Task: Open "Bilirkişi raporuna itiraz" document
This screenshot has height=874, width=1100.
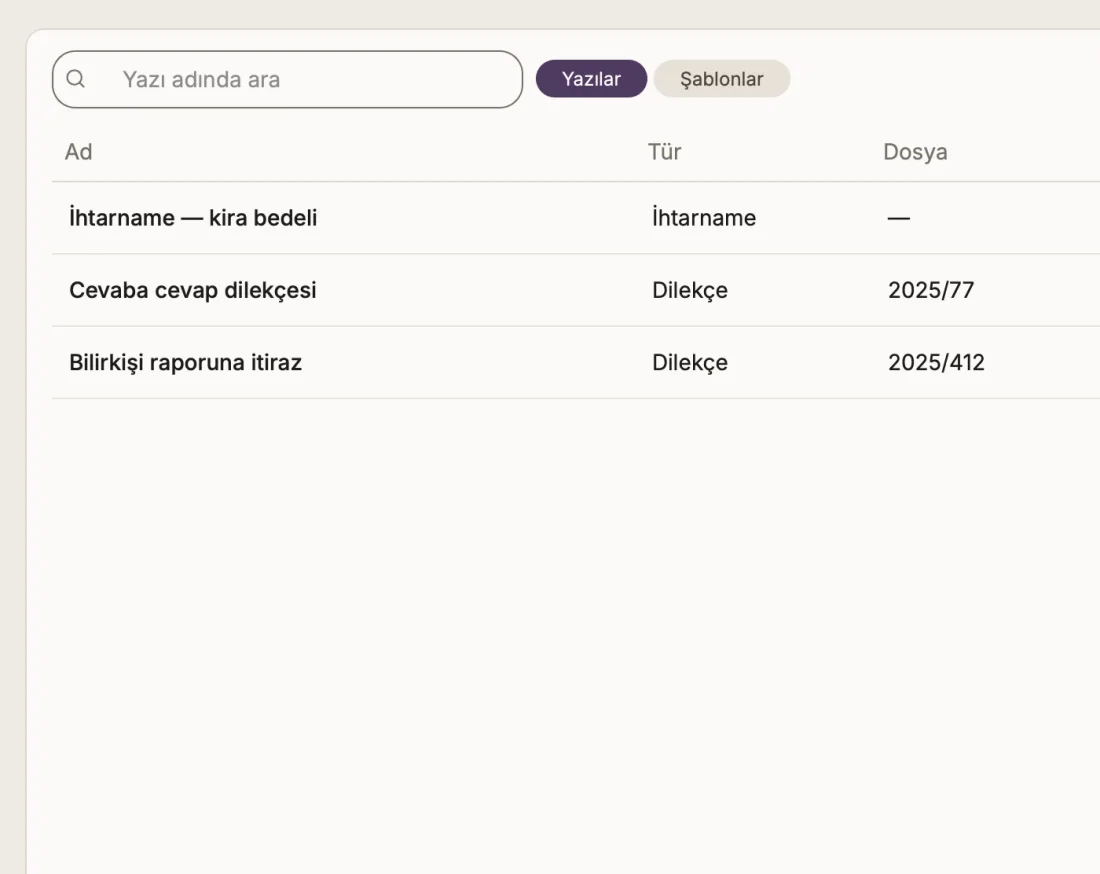Action: click(x=185, y=362)
